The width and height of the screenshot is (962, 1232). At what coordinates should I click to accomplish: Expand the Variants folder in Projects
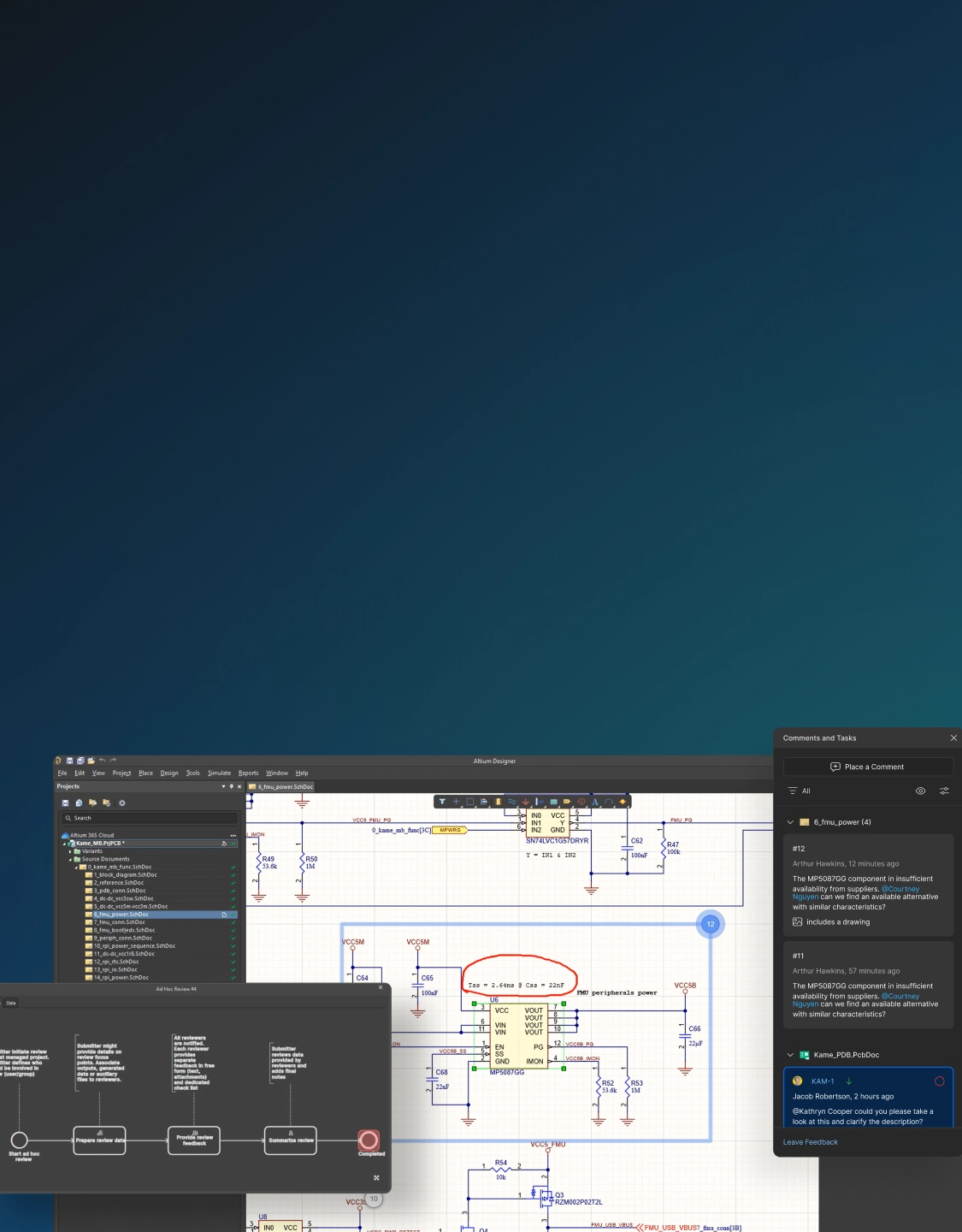[70, 851]
